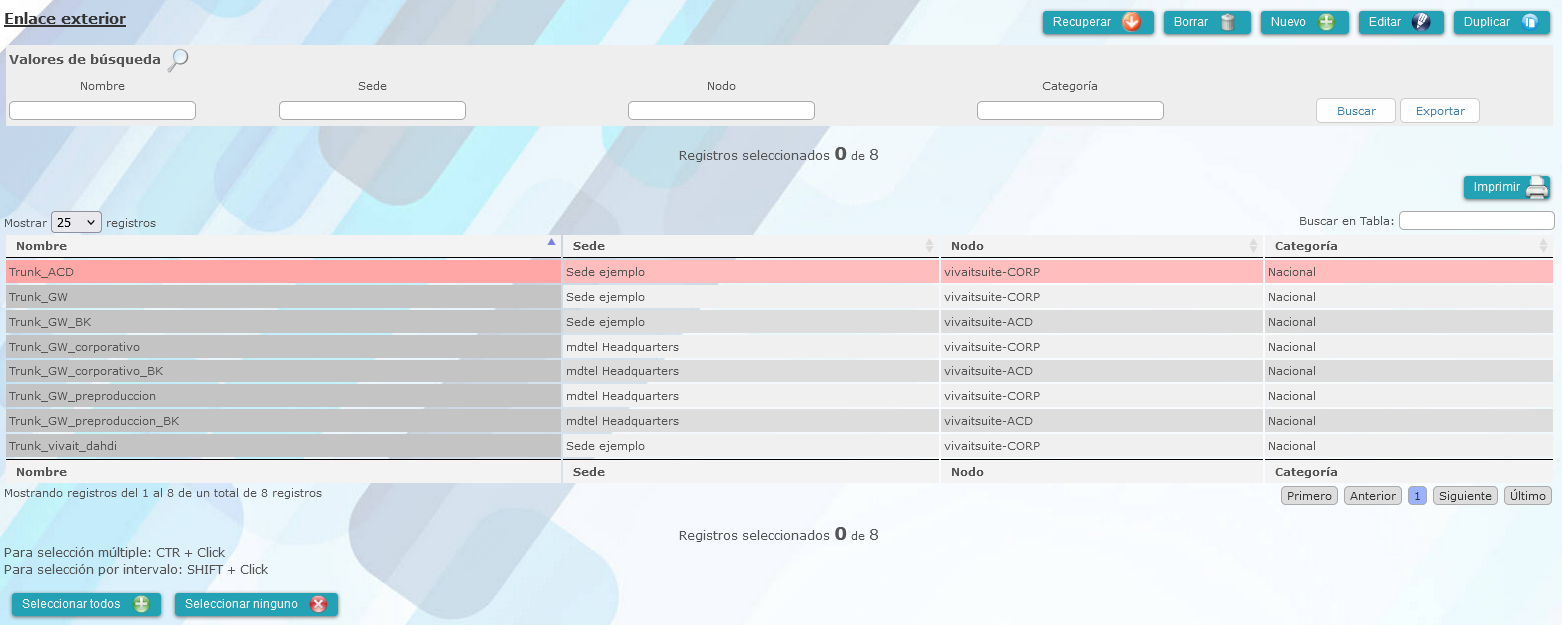Viewport: 1562px width, 625px height.
Task: Click the Borrar trash can icon
Action: (1229, 22)
